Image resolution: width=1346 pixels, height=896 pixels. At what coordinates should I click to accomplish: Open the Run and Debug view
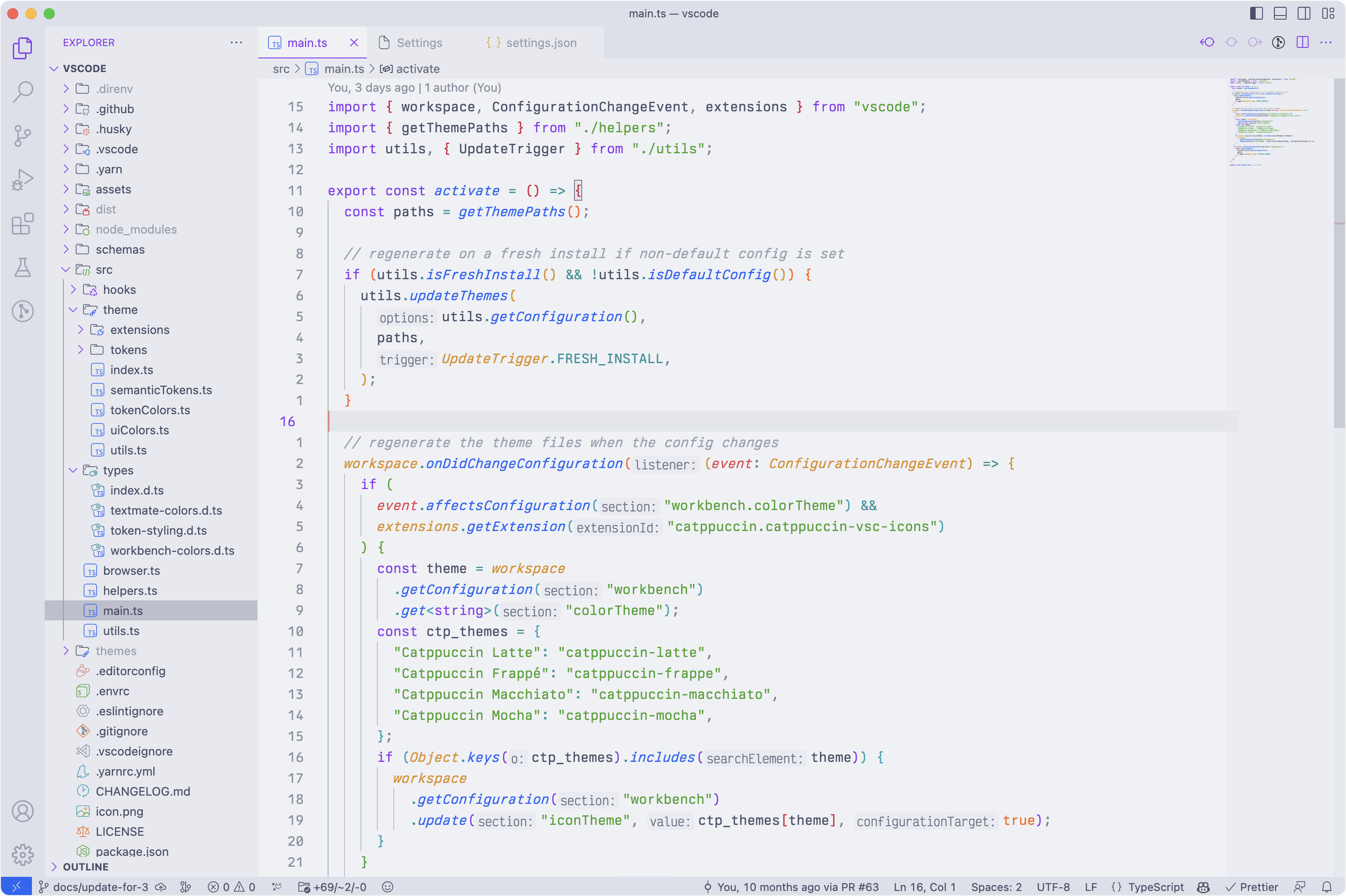[23, 180]
